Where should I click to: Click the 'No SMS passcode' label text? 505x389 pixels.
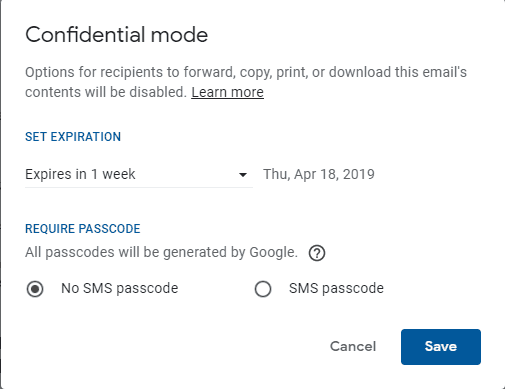[120, 288]
